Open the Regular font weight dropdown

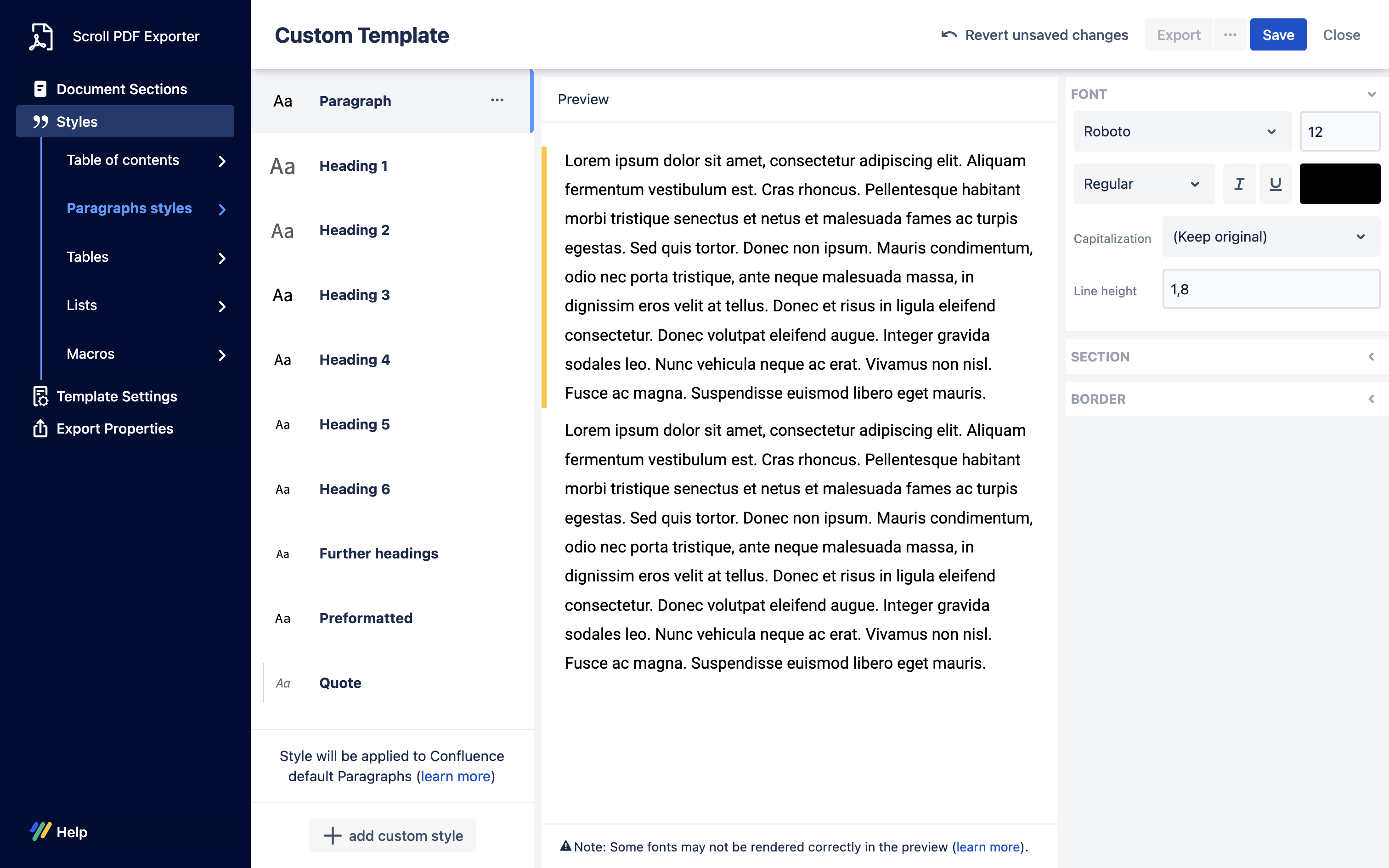click(x=1143, y=184)
